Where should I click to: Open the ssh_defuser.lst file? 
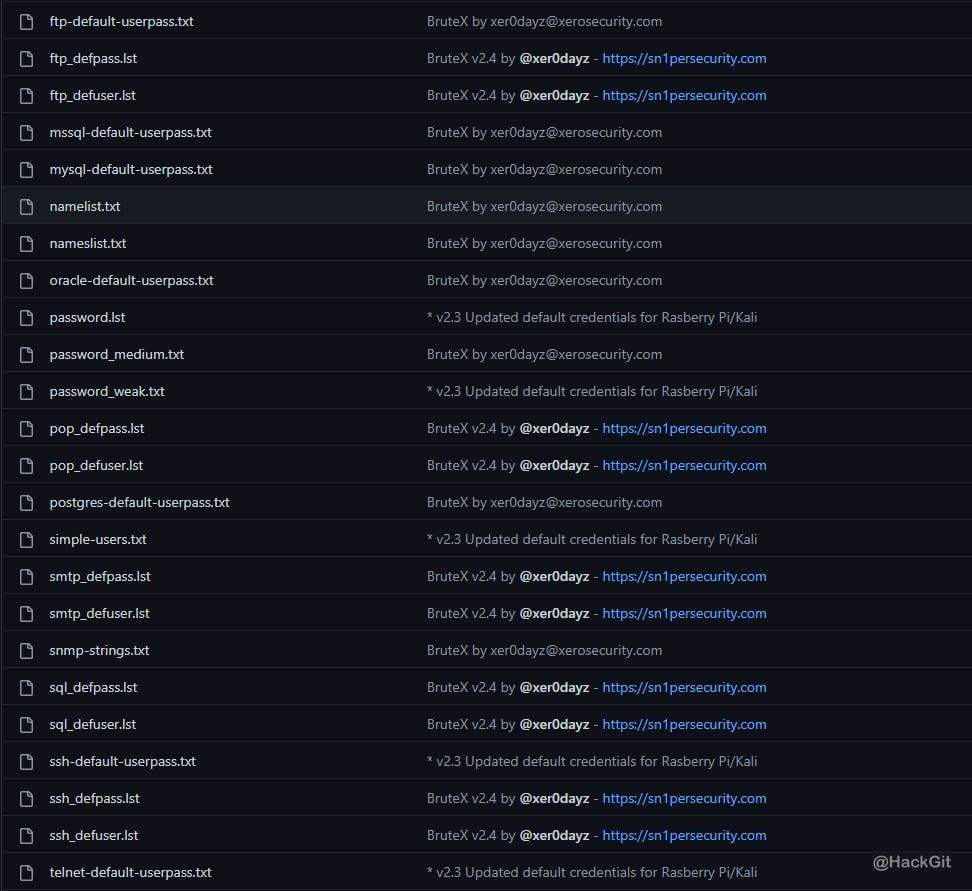94,835
